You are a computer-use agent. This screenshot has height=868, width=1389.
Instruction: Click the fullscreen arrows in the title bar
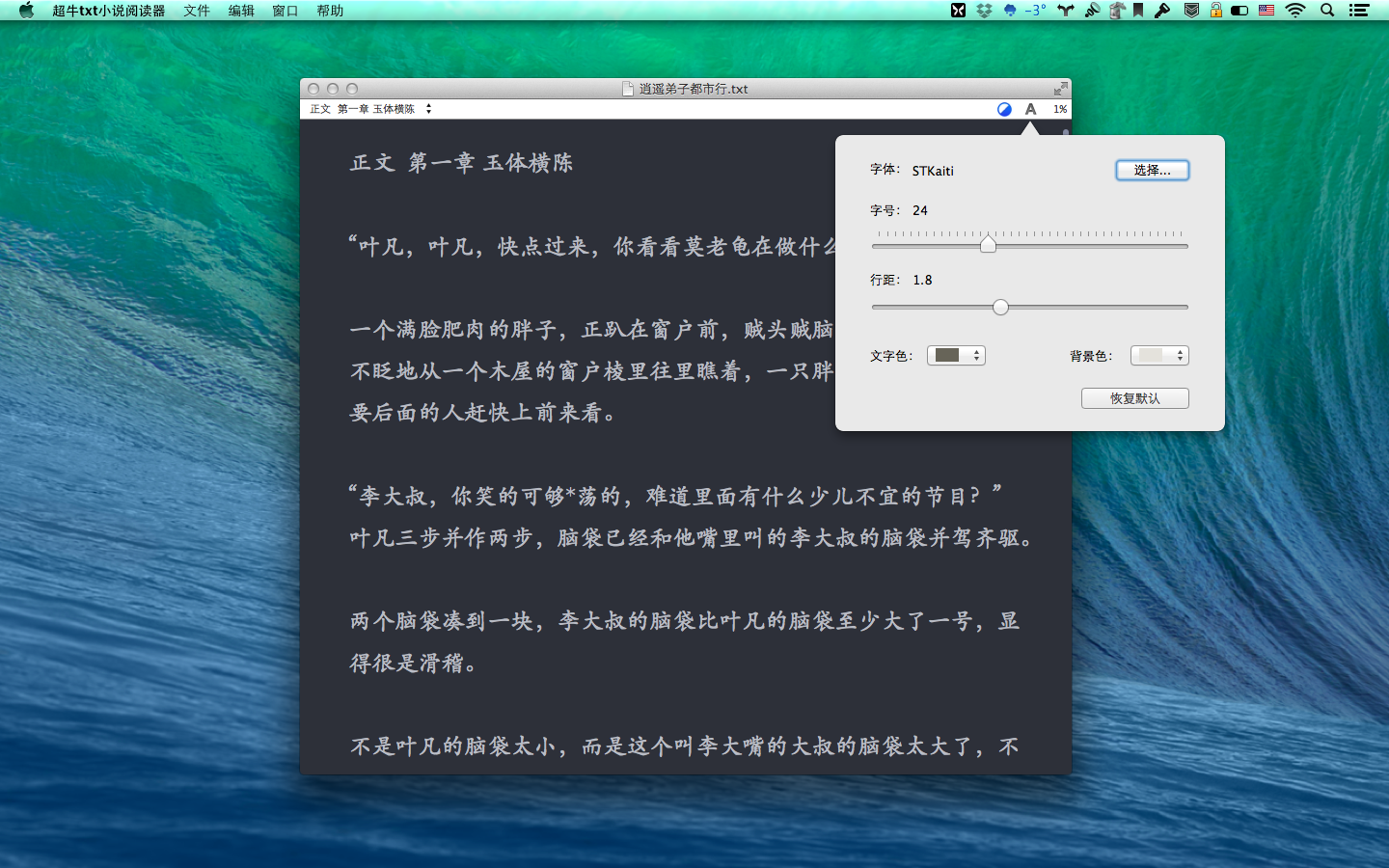1060,89
